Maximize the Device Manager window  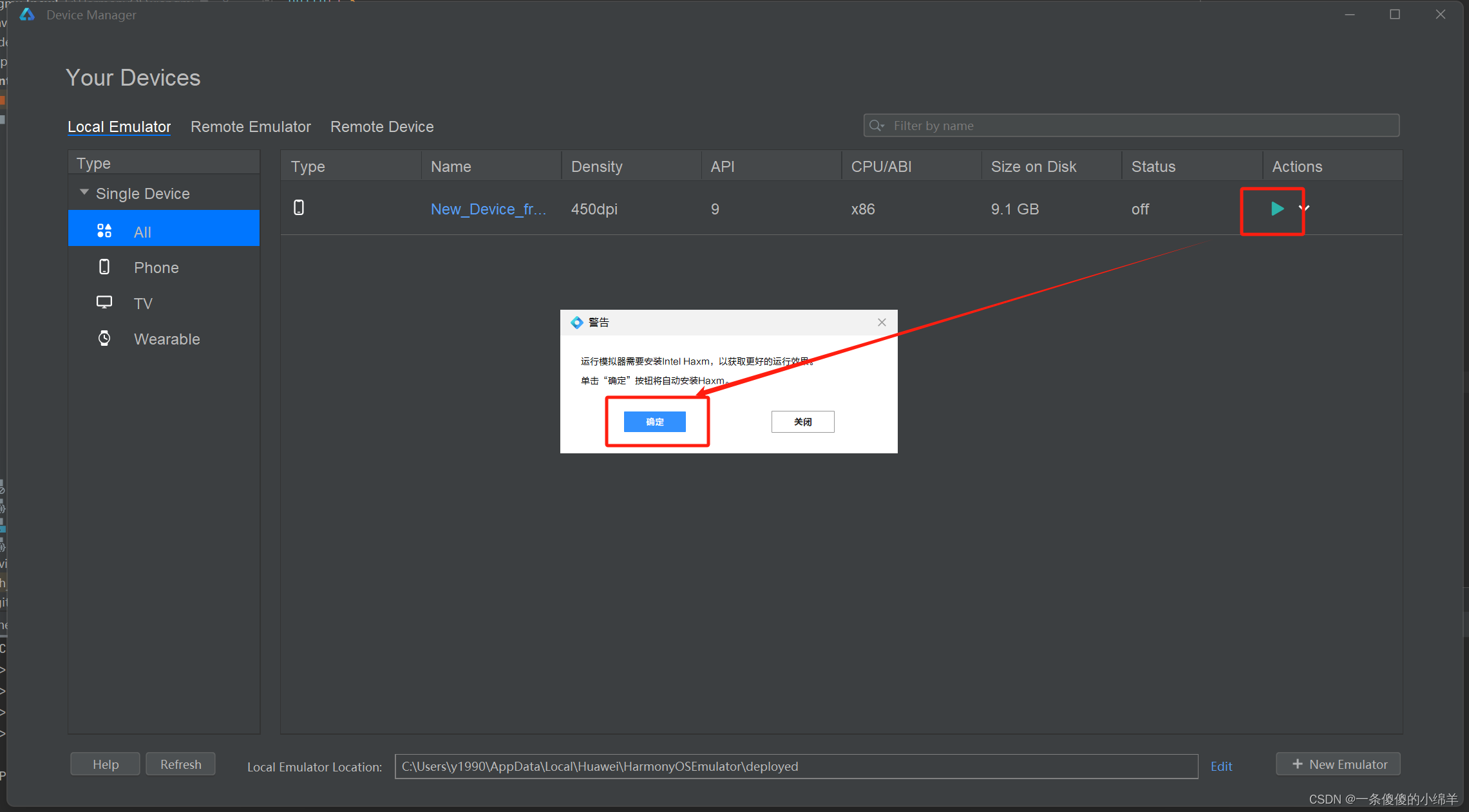tap(1395, 14)
